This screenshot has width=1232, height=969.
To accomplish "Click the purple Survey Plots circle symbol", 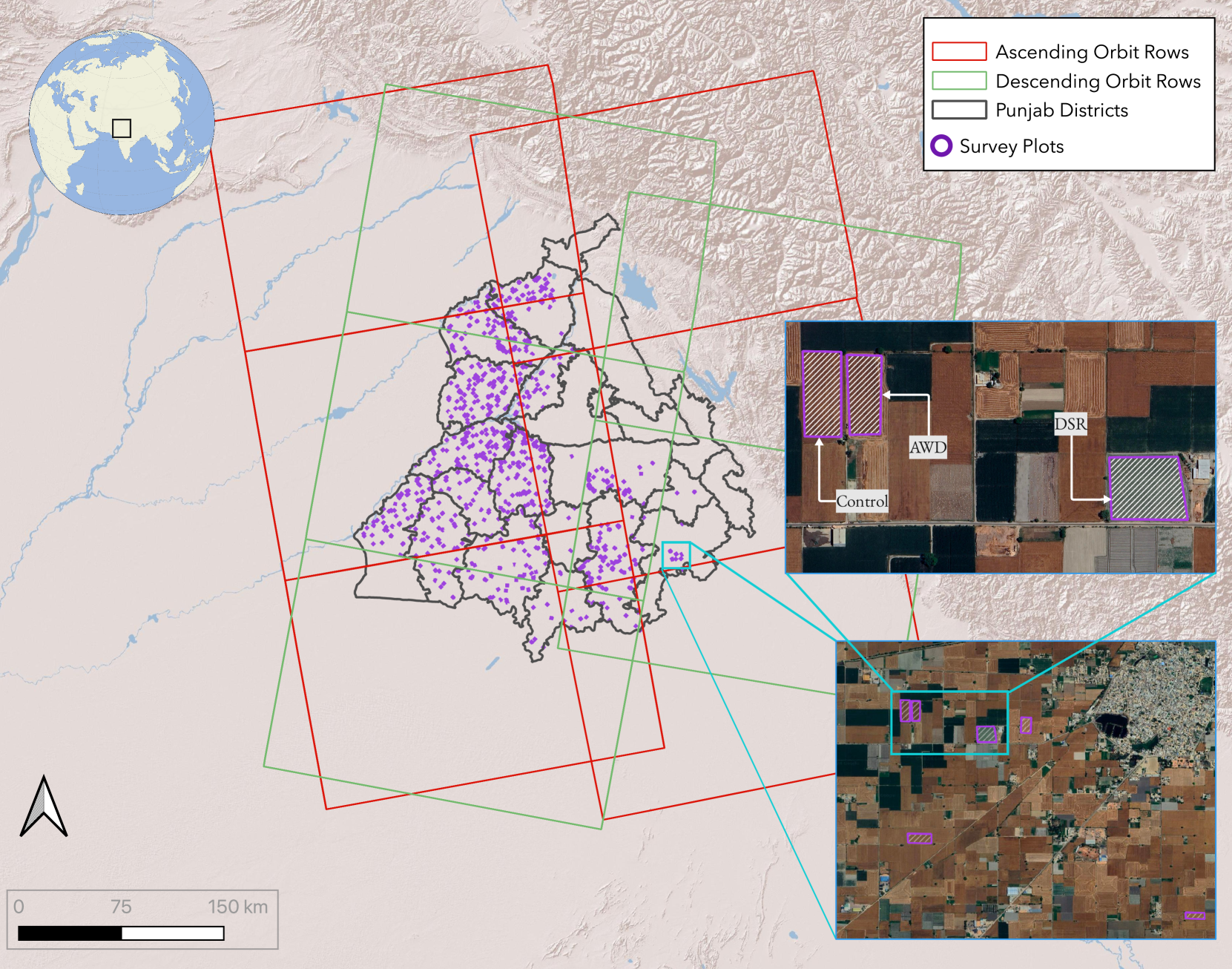I will [x=941, y=145].
